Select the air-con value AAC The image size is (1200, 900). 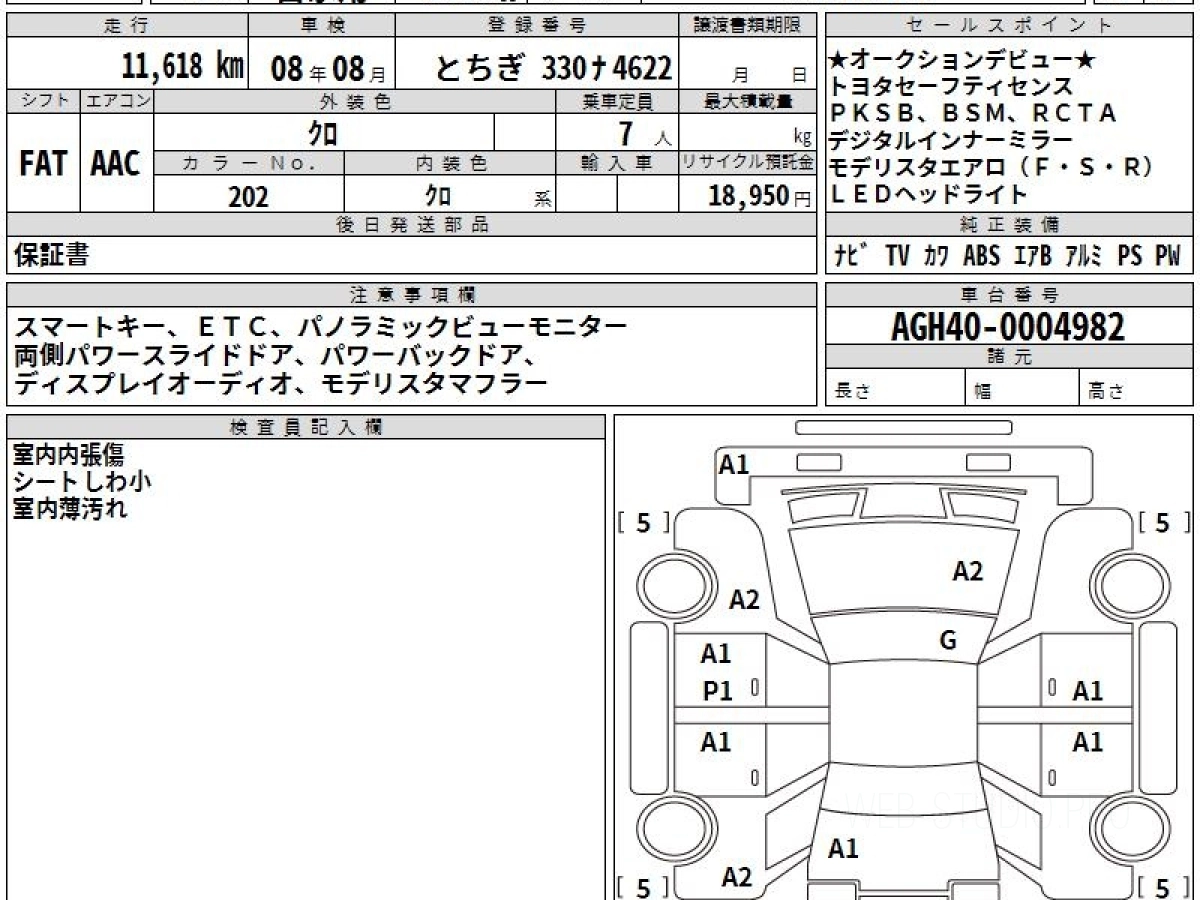click(x=116, y=163)
